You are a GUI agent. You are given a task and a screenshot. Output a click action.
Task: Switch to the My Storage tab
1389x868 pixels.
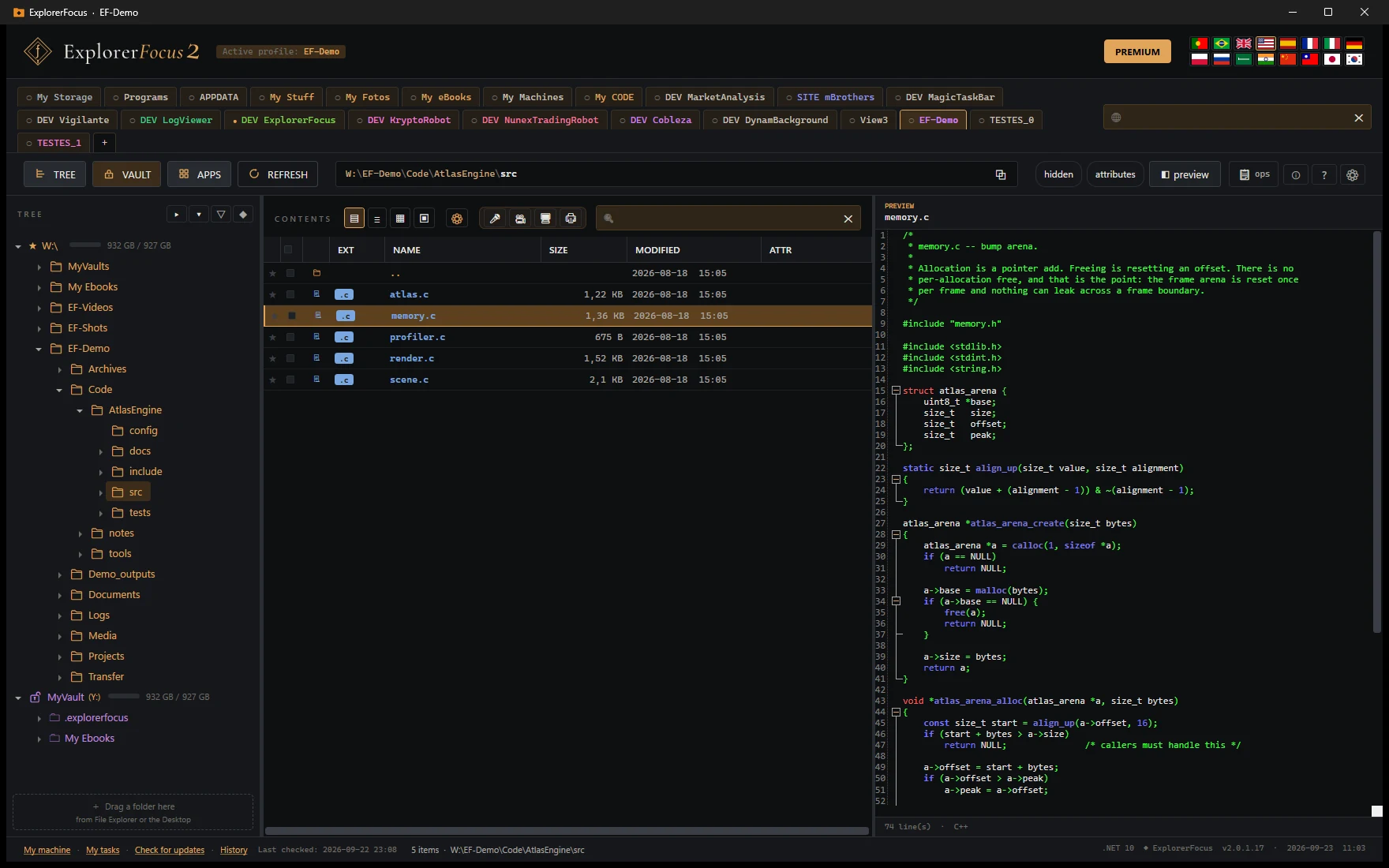pyautogui.click(x=59, y=97)
